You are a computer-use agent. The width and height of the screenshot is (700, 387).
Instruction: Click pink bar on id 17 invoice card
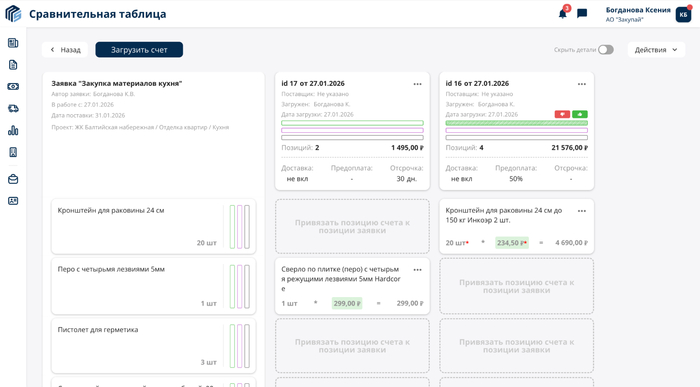click(352, 130)
